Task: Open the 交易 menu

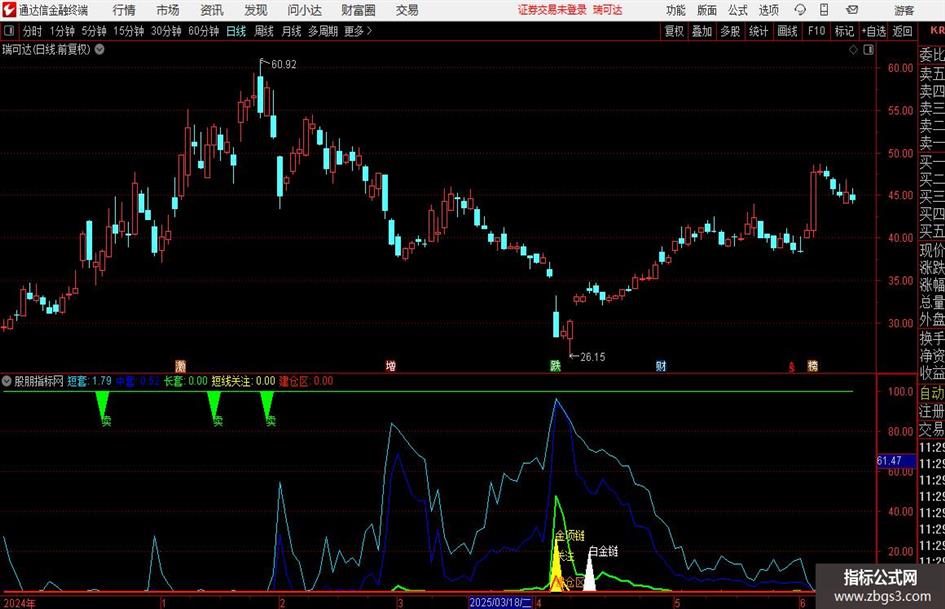Action: (407, 10)
